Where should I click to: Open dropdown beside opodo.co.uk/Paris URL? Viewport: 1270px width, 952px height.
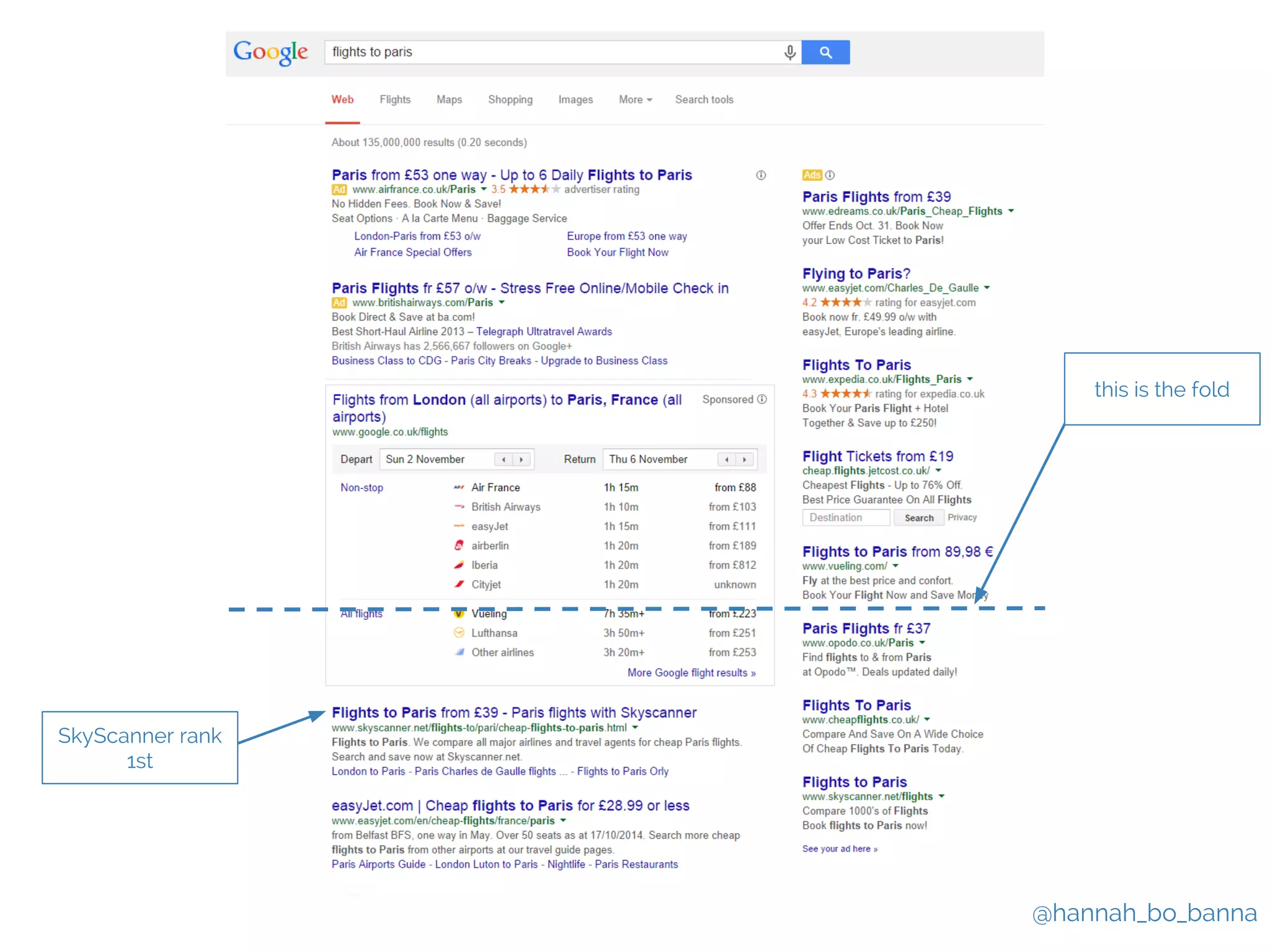point(922,643)
